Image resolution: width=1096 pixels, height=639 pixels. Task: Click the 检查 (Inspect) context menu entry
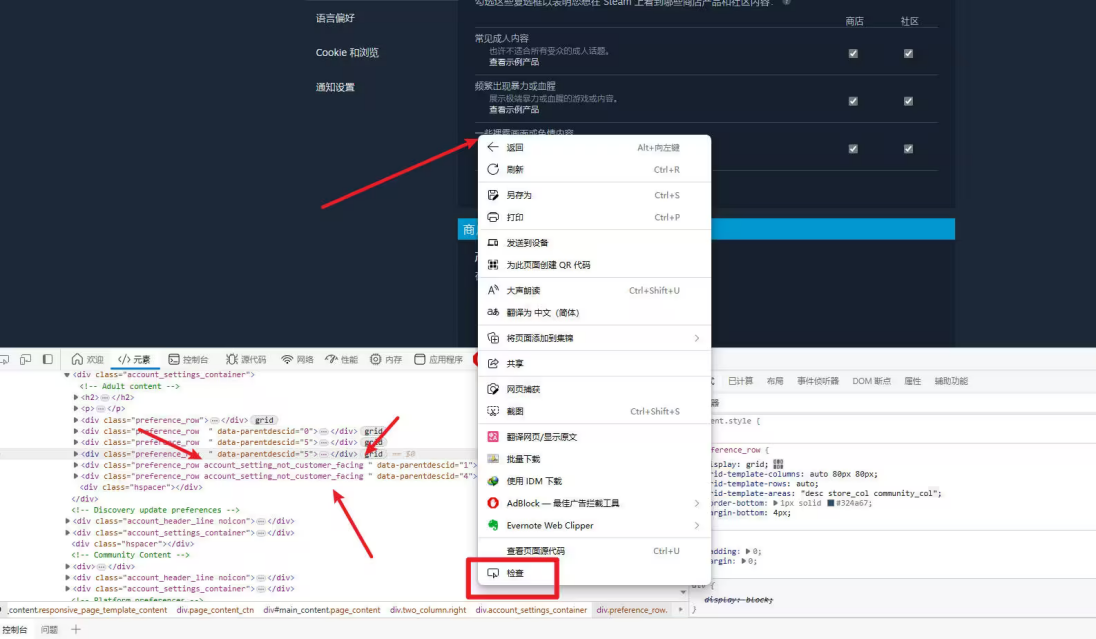point(515,573)
